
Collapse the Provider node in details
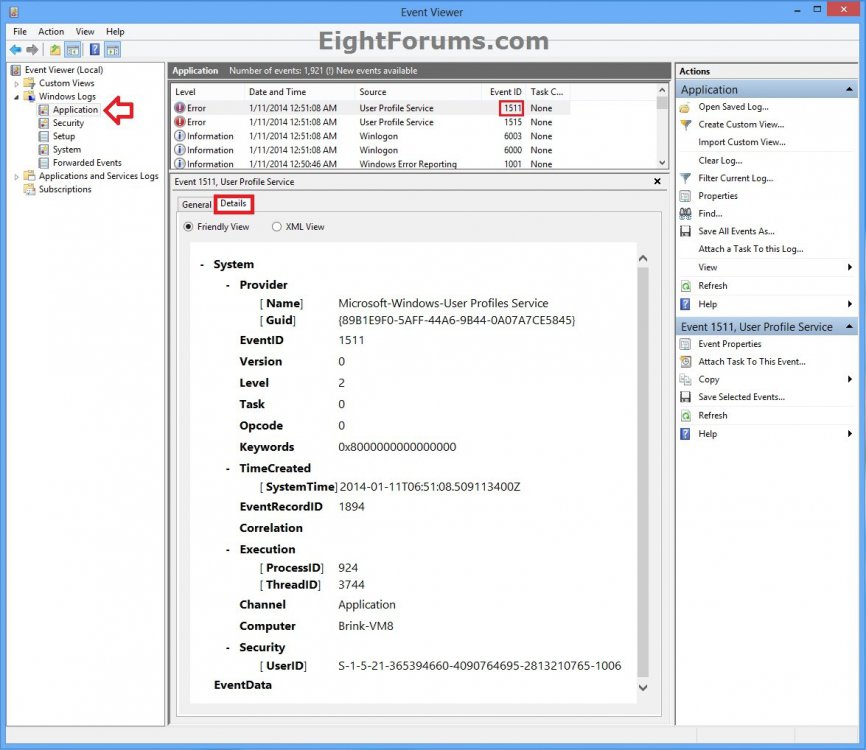click(x=228, y=286)
